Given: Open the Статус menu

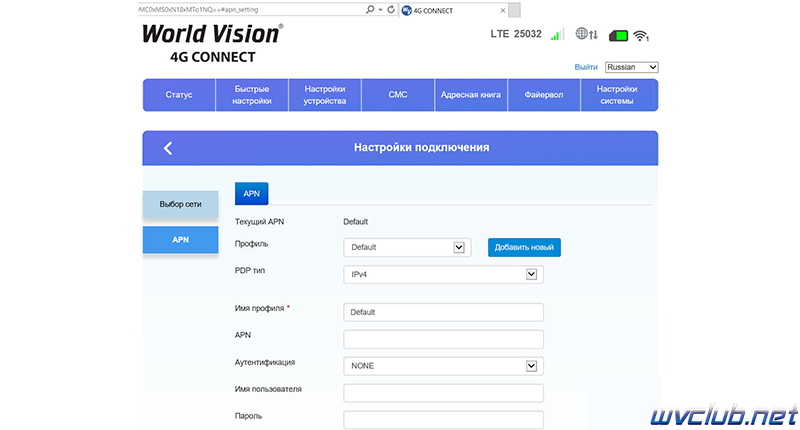Looking at the screenshot, I should coord(179,95).
